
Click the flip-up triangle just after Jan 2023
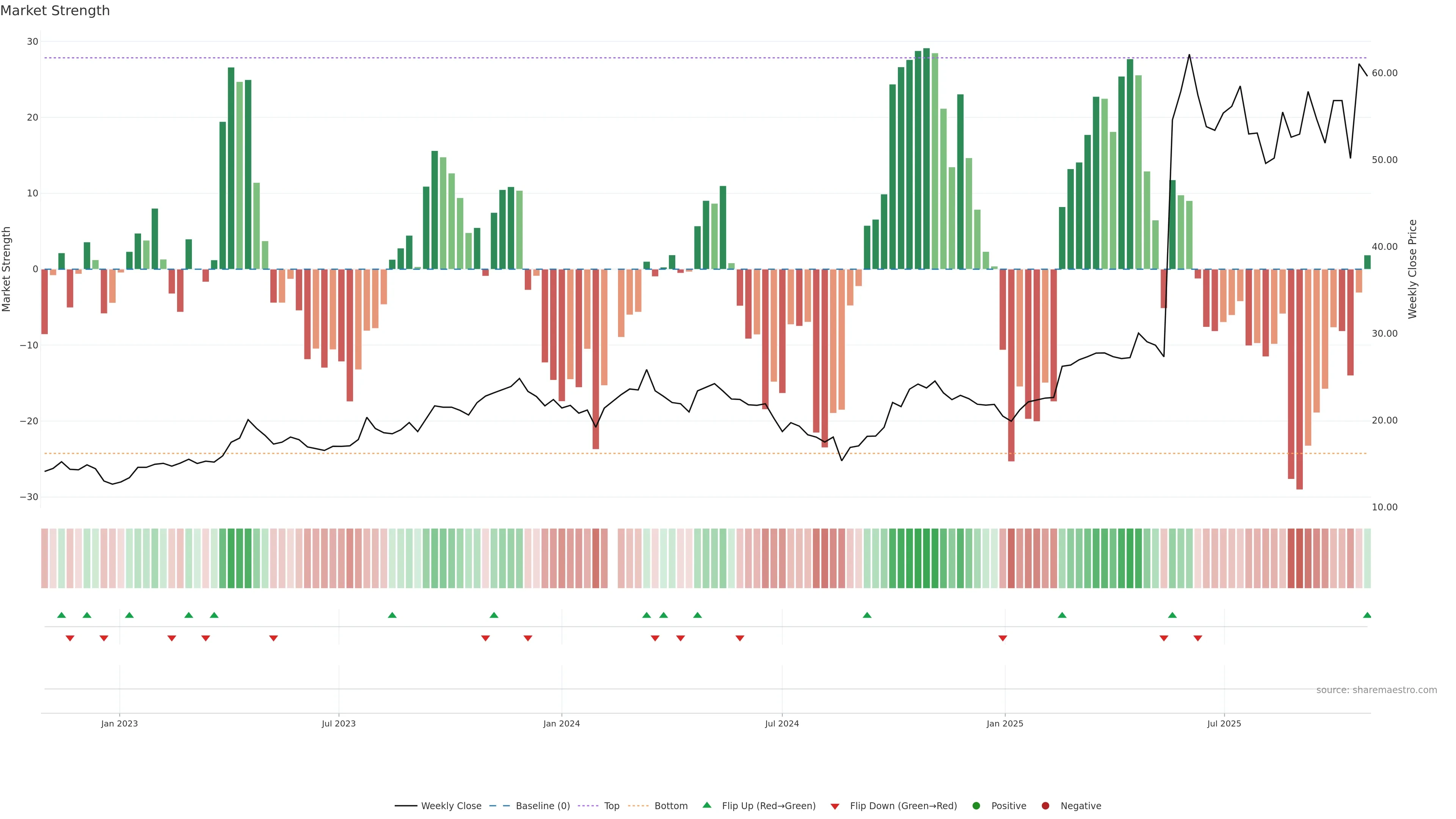click(x=129, y=615)
